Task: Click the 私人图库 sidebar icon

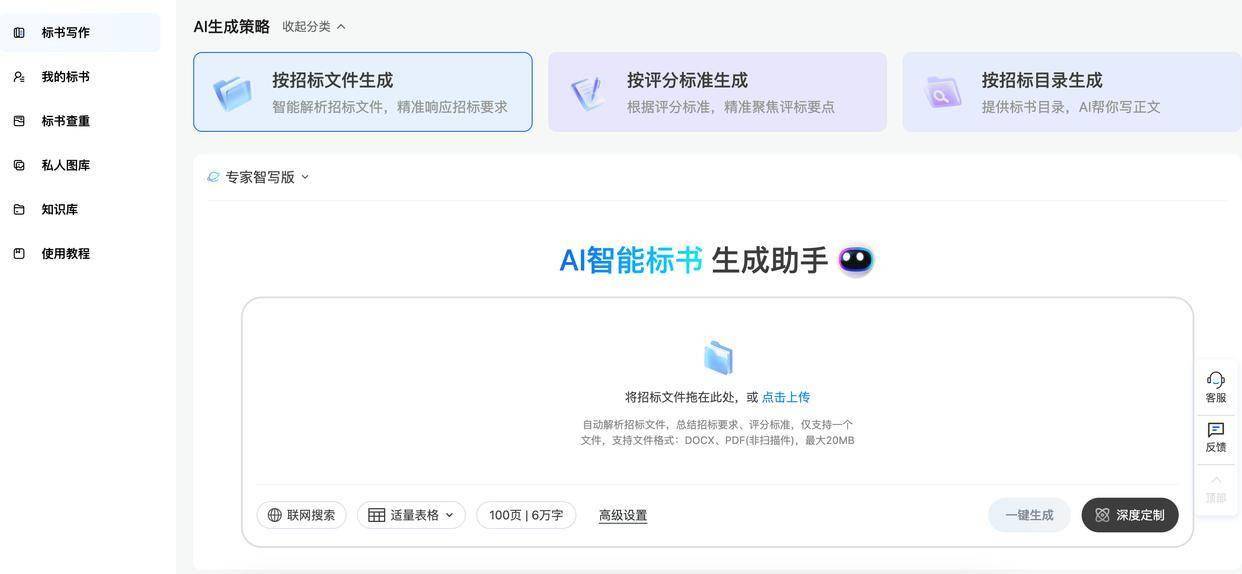Action: tap(19, 165)
